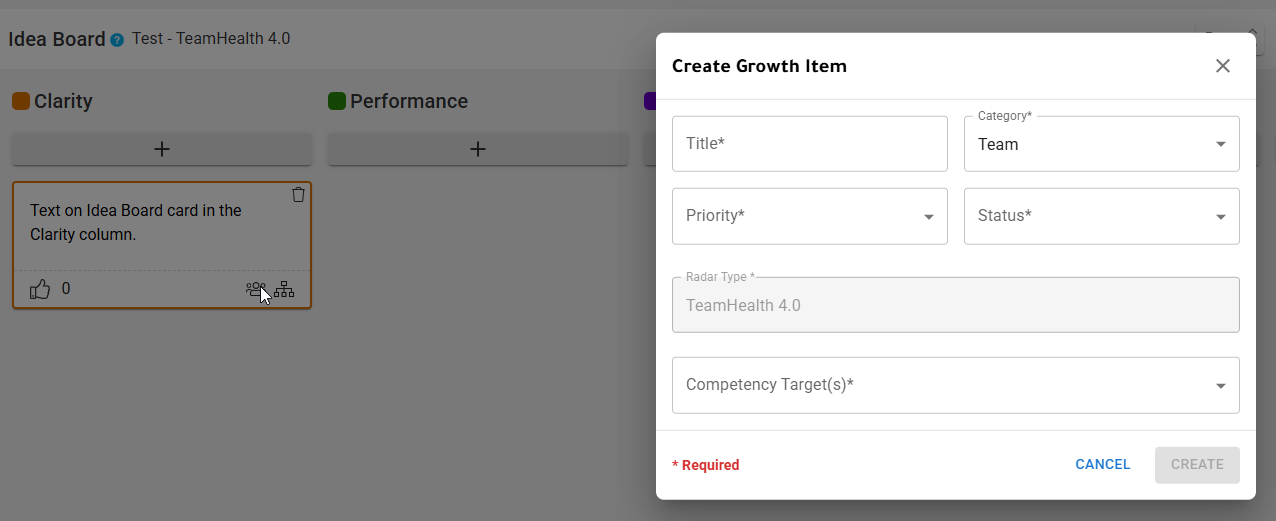The image size is (1276, 521).
Task: Expand the Status dropdown
Action: point(1101,216)
